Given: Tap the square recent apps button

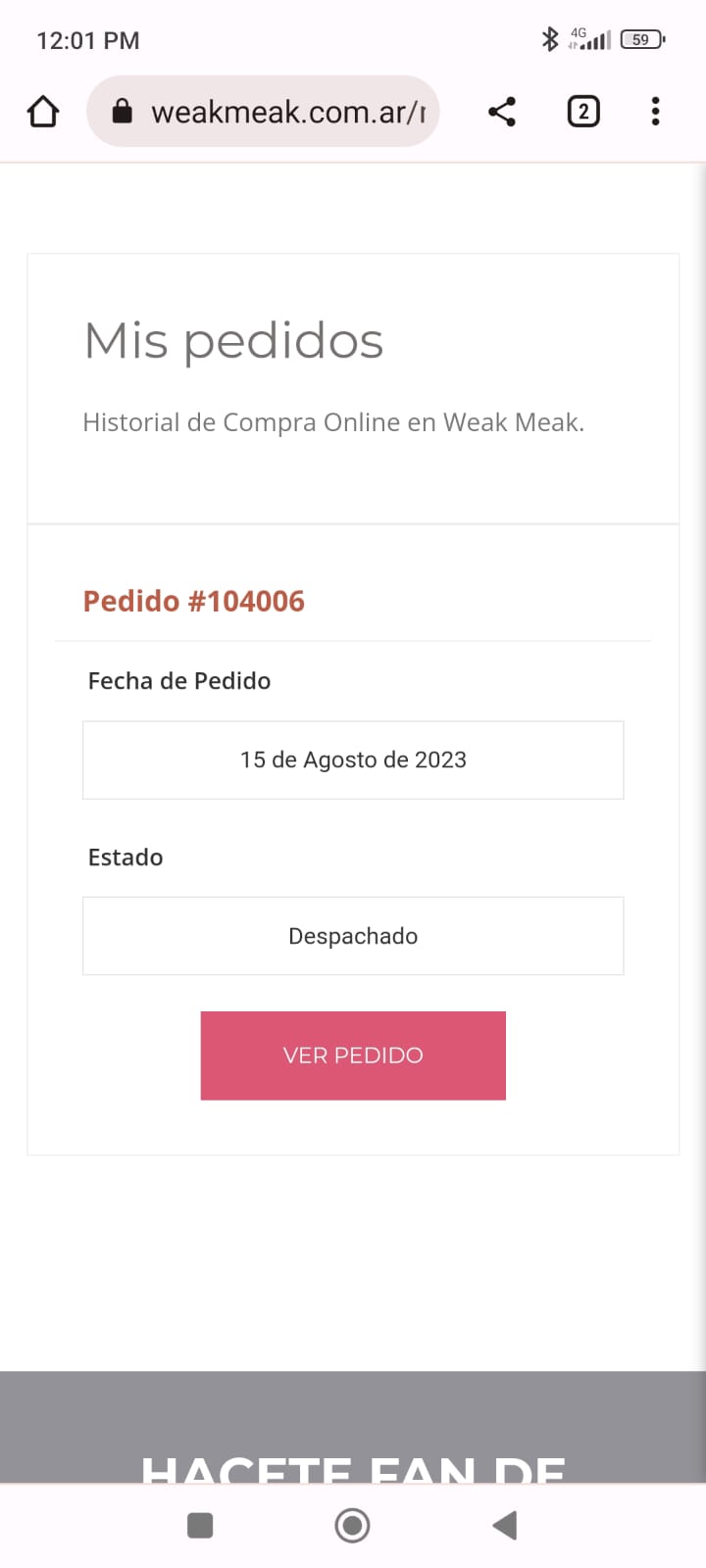Looking at the screenshot, I should (200, 1525).
